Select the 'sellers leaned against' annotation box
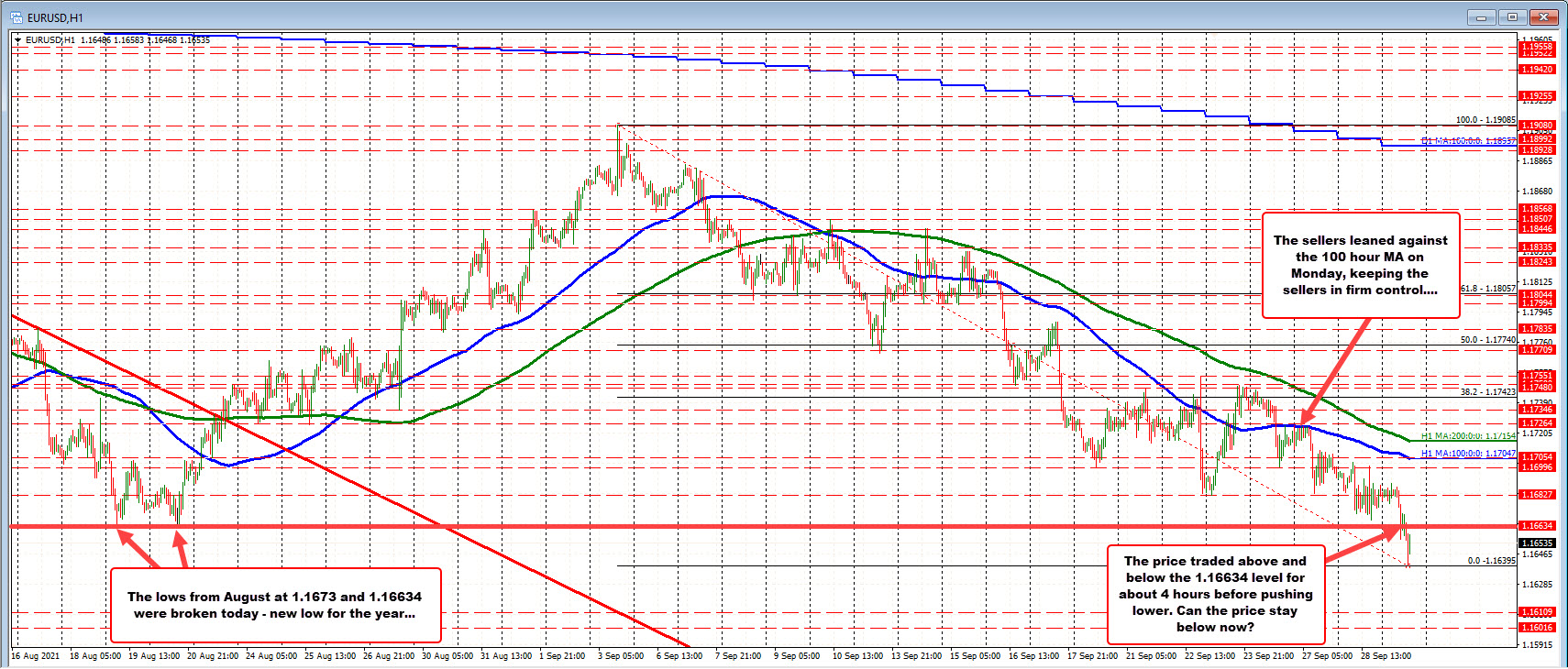The image size is (1568, 669). coord(1360,265)
